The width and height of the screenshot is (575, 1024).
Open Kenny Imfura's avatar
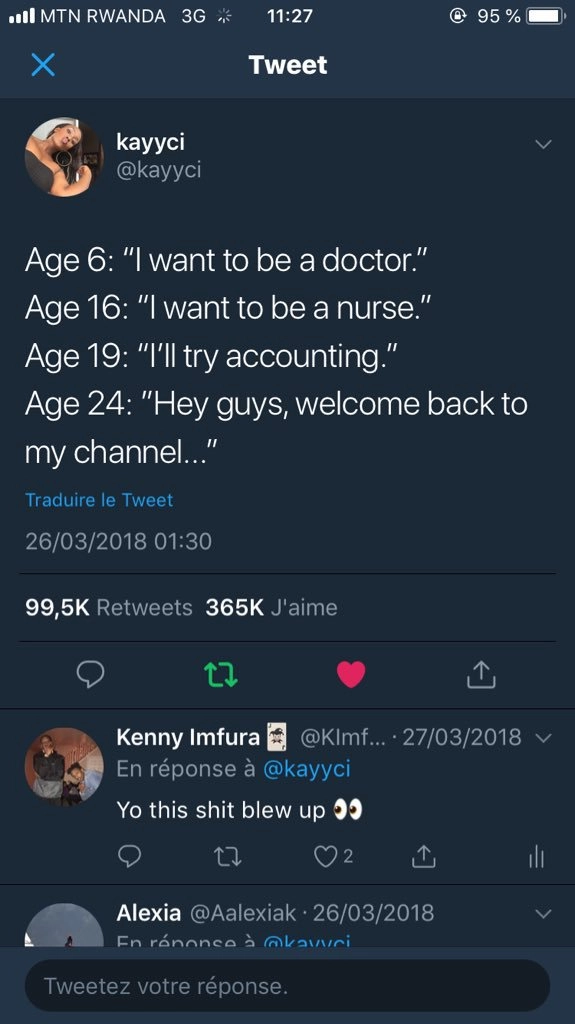click(64, 767)
